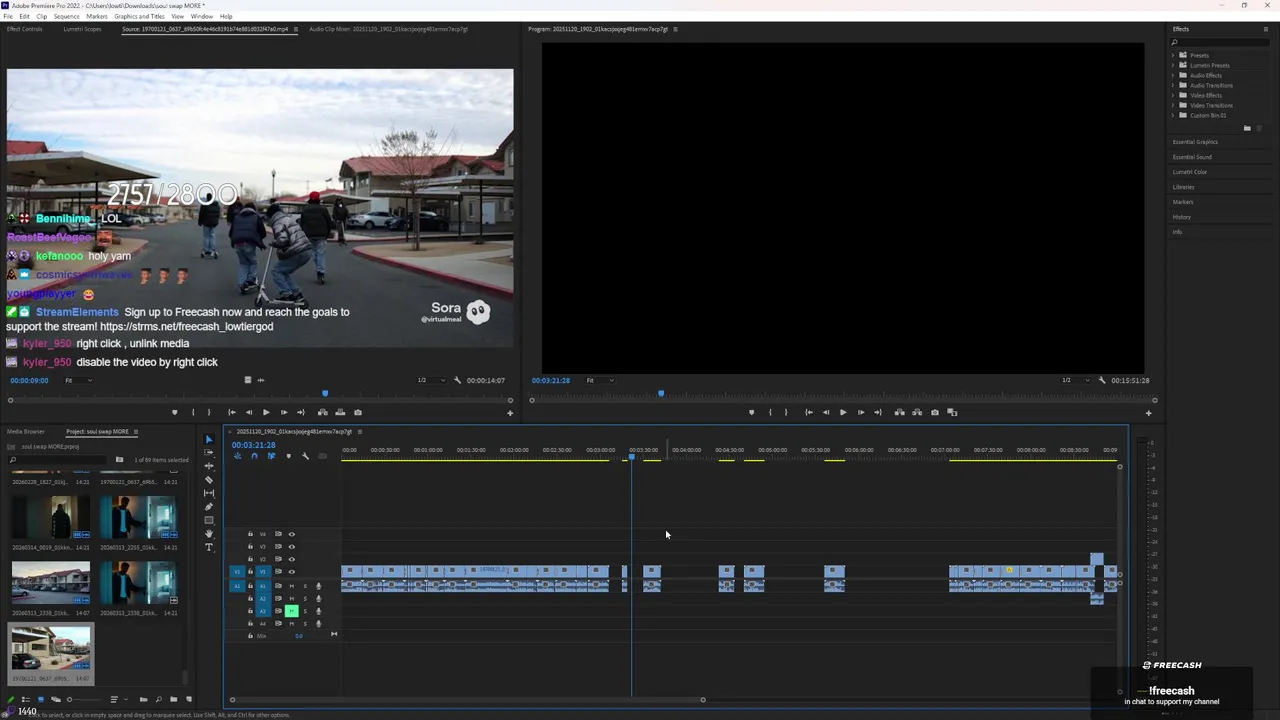Unmute audio track A3 green M button
Image resolution: width=1280 pixels, height=720 pixels.
pyautogui.click(x=292, y=611)
